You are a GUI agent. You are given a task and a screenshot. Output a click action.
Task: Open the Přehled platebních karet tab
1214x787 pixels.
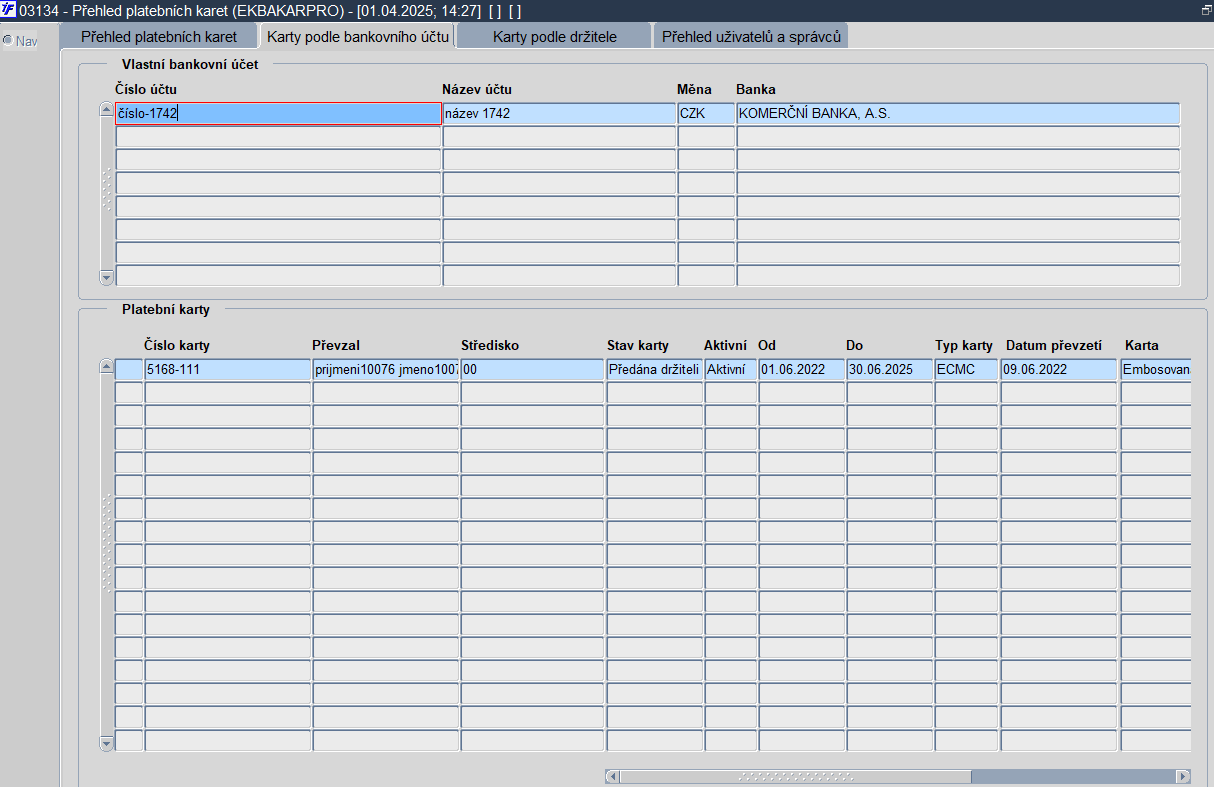[159, 37]
